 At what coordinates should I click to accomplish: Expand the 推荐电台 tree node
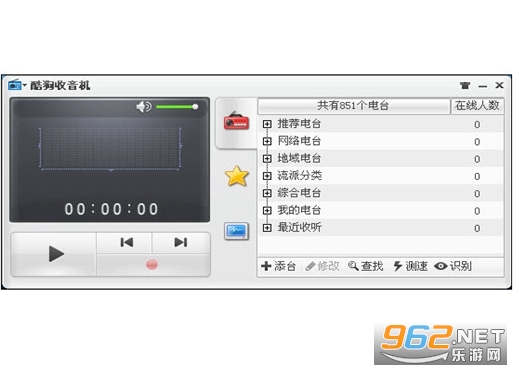(x=267, y=124)
